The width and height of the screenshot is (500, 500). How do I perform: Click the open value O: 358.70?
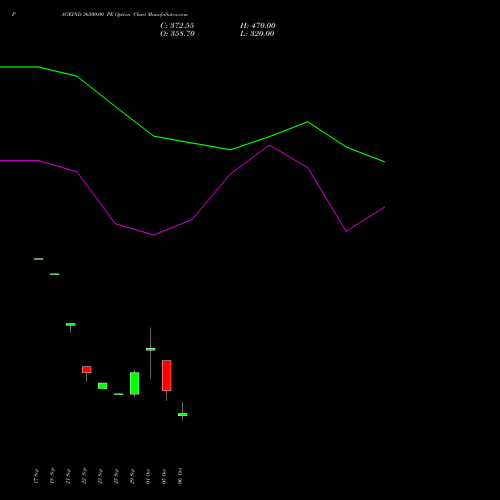177,34
